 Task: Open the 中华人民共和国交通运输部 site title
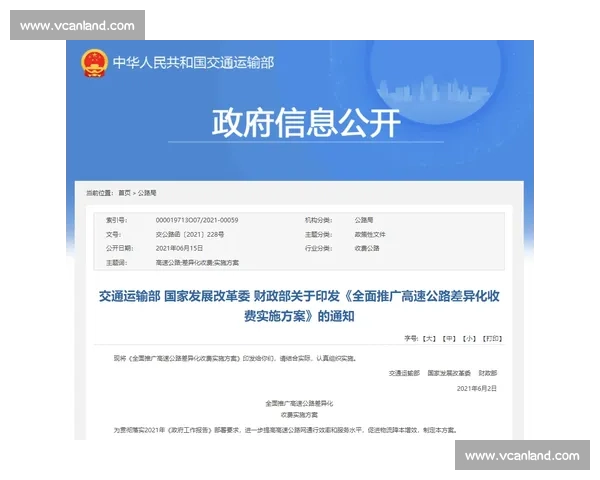click(x=194, y=63)
